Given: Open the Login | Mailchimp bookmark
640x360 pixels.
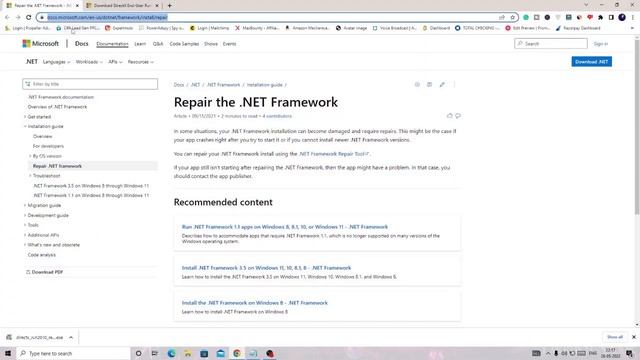Looking at the screenshot, I should tap(209, 28).
